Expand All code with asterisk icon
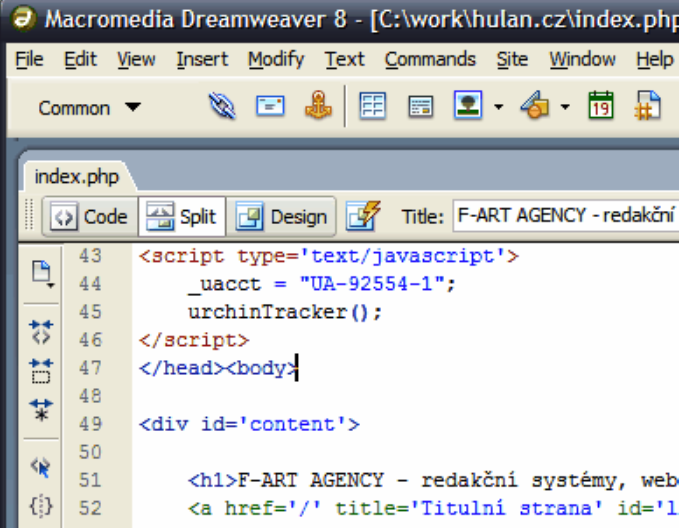This screenshot has height=529, width=680. pos(41,410)
